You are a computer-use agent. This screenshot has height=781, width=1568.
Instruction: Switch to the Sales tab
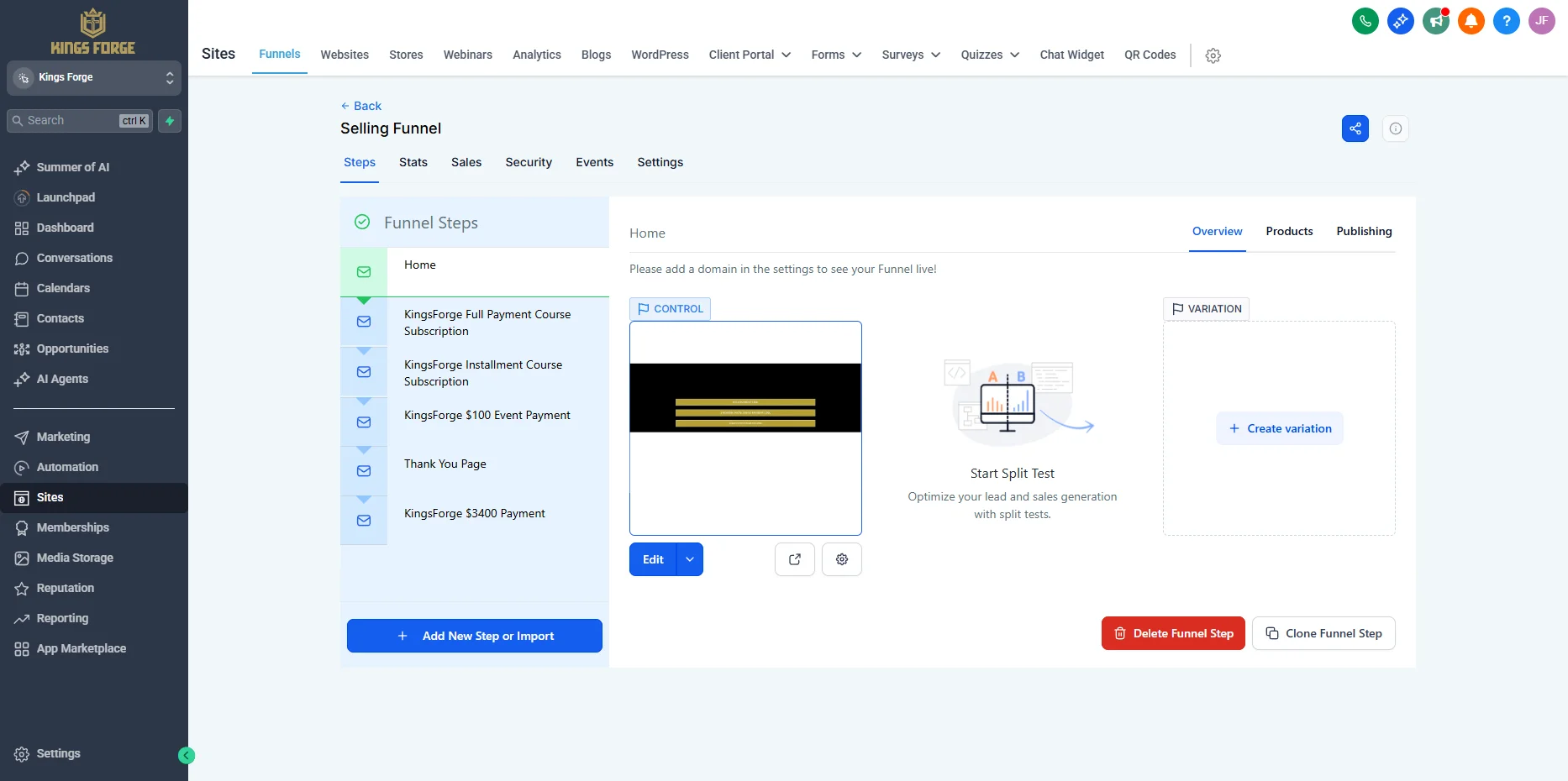tap(466, 162)
